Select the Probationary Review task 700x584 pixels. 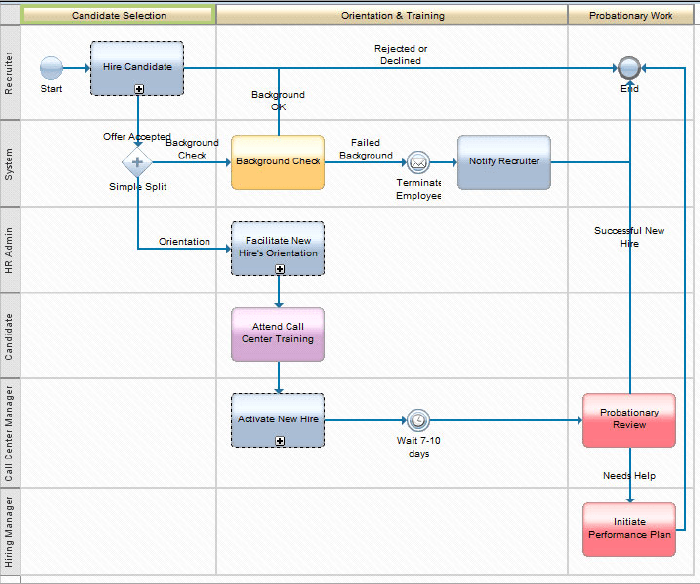[x=629, y=420]
